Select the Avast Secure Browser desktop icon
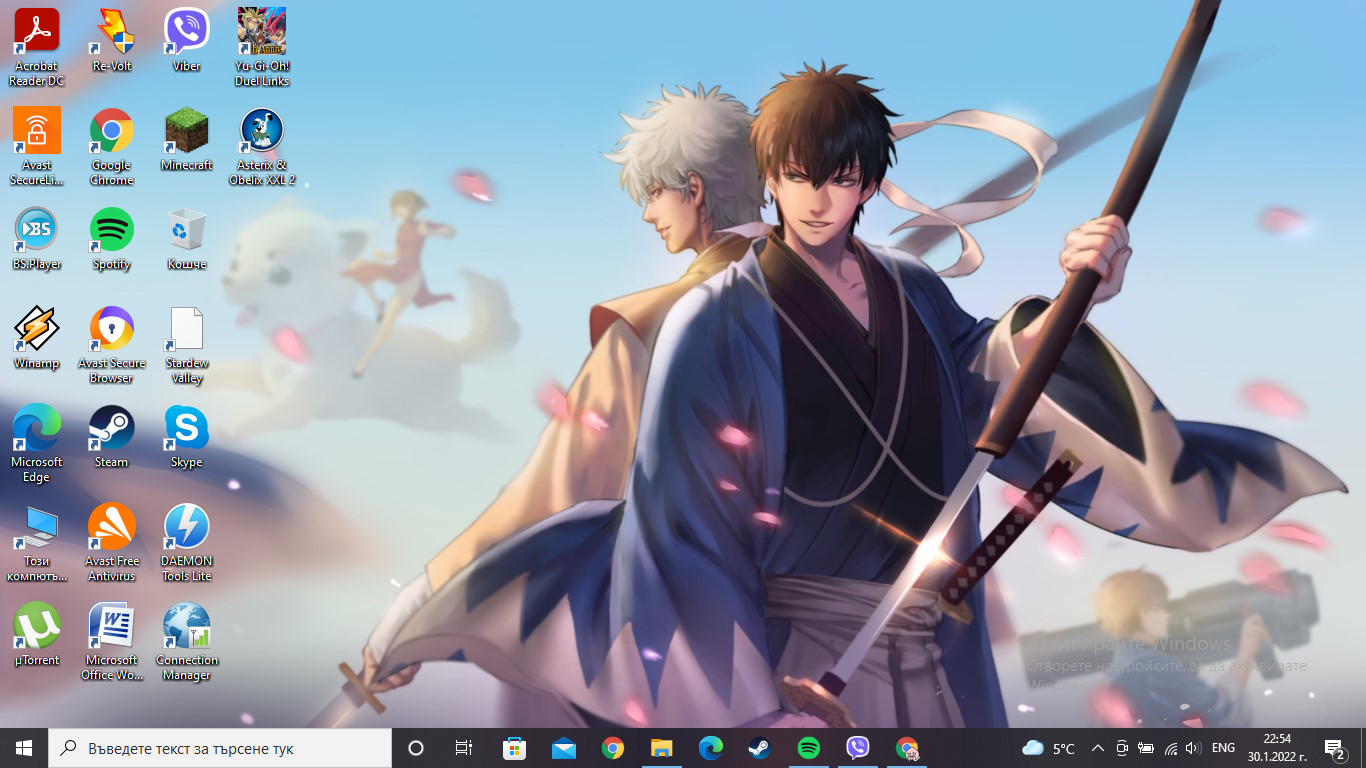Image resolution: width=1366 pixels, height=768 pixels. click(112, 344)
